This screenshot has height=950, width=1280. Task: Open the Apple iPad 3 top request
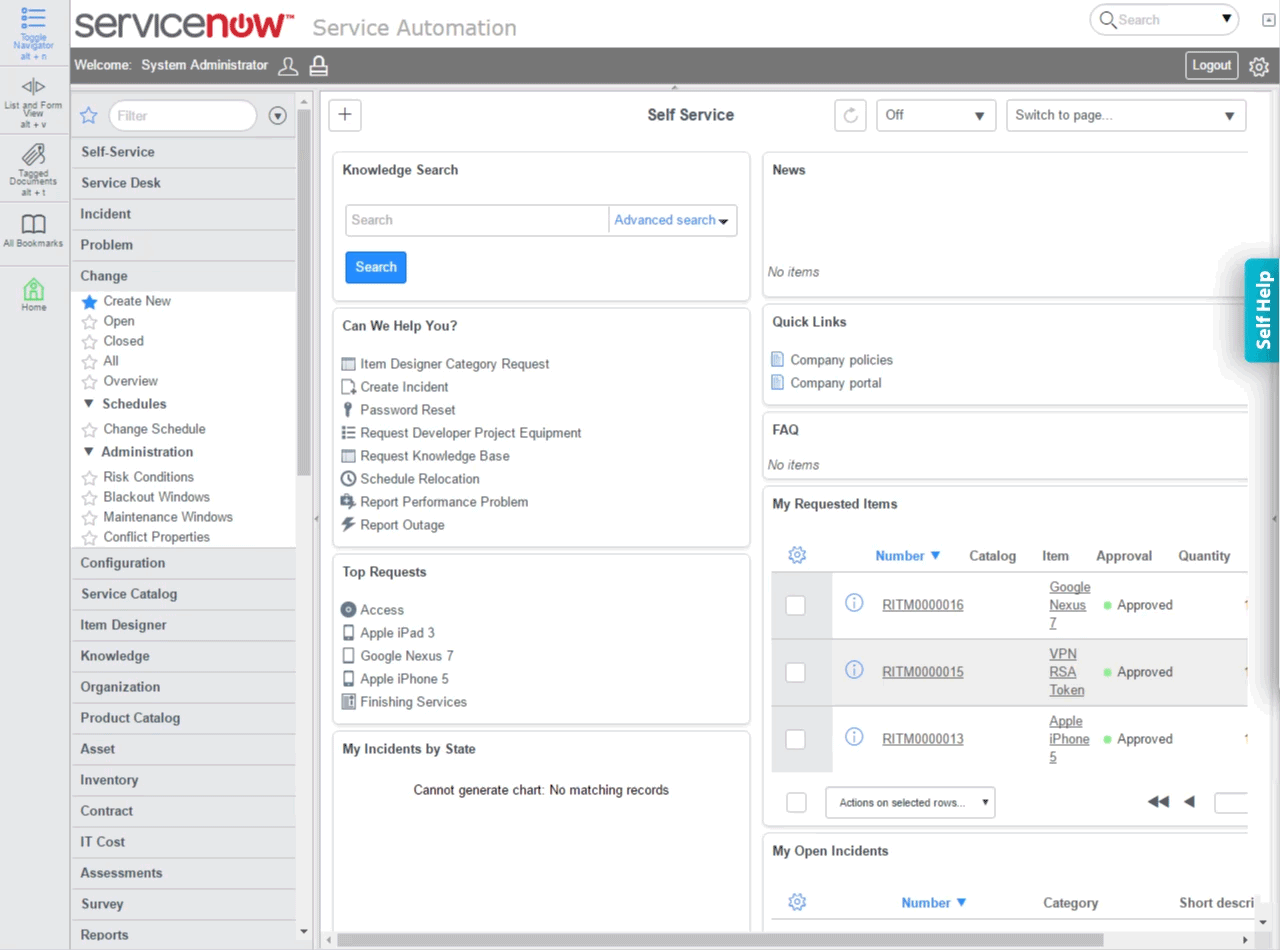tap(397, 633)
